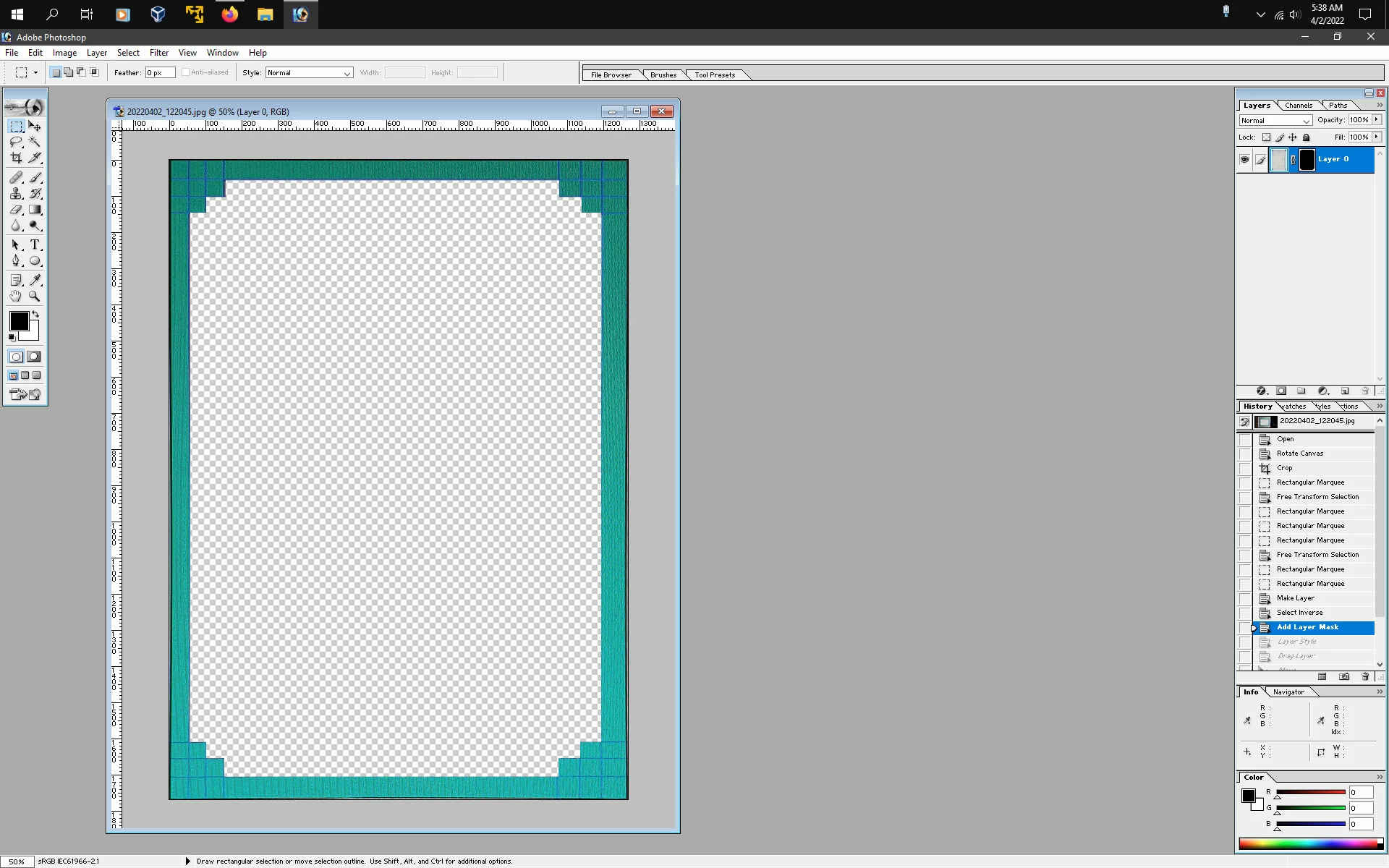Toggle lock all for Layer 0
1389x868 pixels.
pyautogui.click(x=1306, y=137)
